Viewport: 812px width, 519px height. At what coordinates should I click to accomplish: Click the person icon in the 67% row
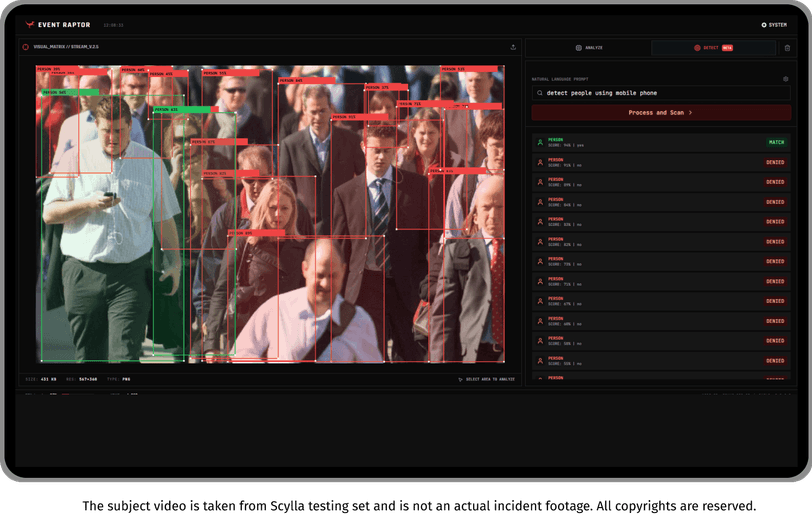(x=540, y=301)
